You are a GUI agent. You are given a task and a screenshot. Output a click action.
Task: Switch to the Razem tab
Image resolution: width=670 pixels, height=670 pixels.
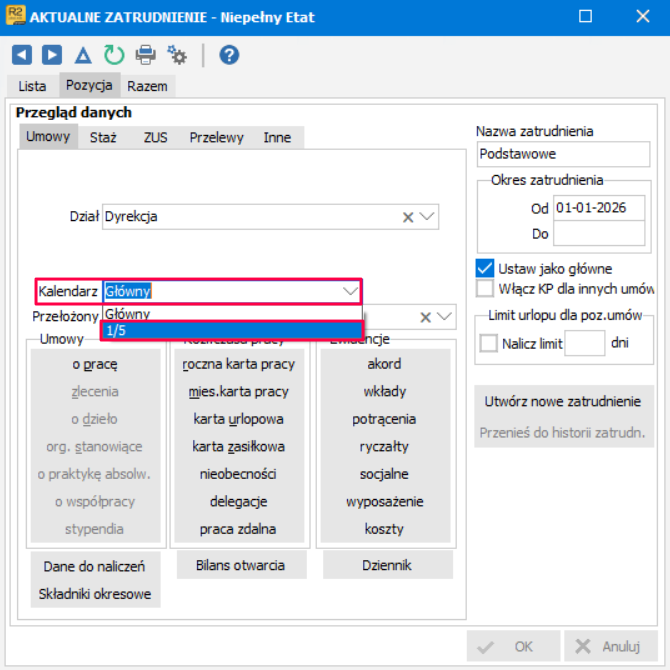(147, 86)
